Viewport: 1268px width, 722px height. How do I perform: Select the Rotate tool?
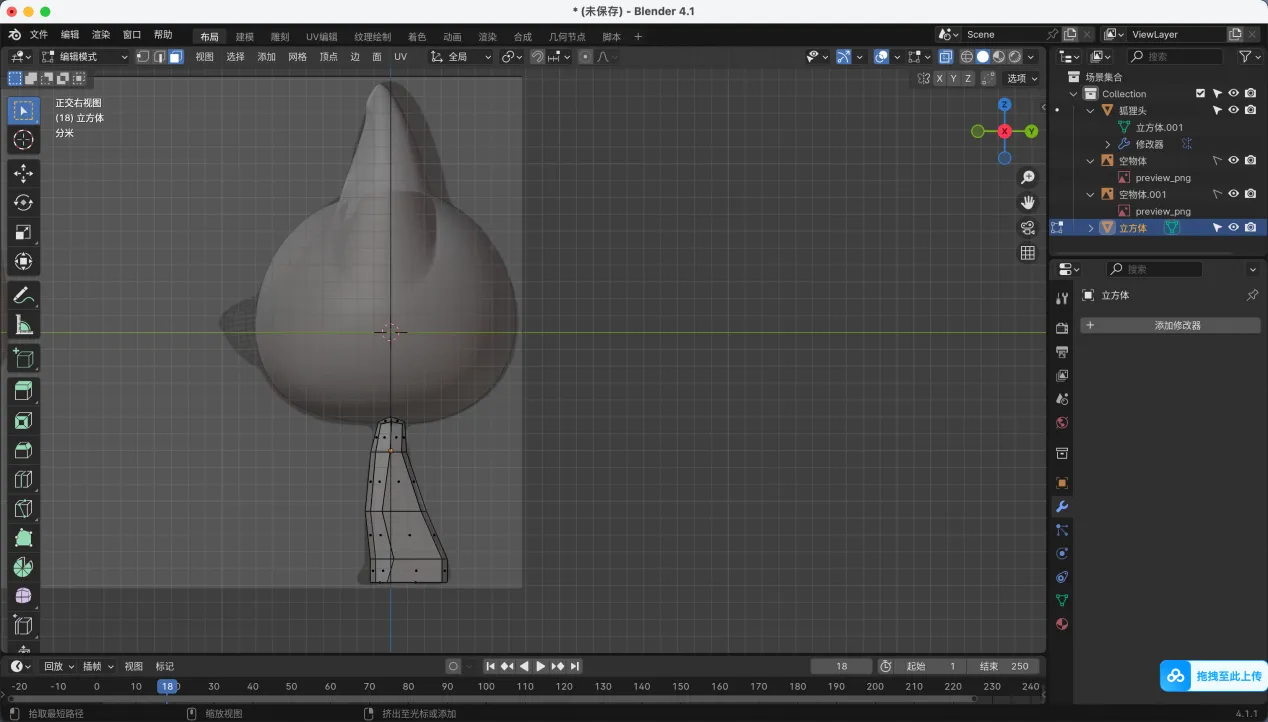tap(24, 203)
